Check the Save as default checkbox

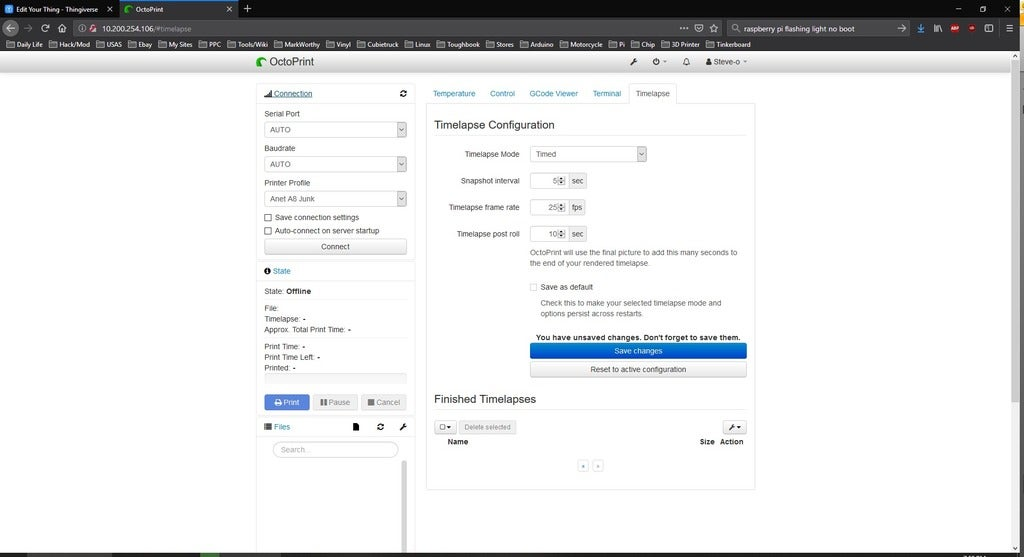pos(534,287)
